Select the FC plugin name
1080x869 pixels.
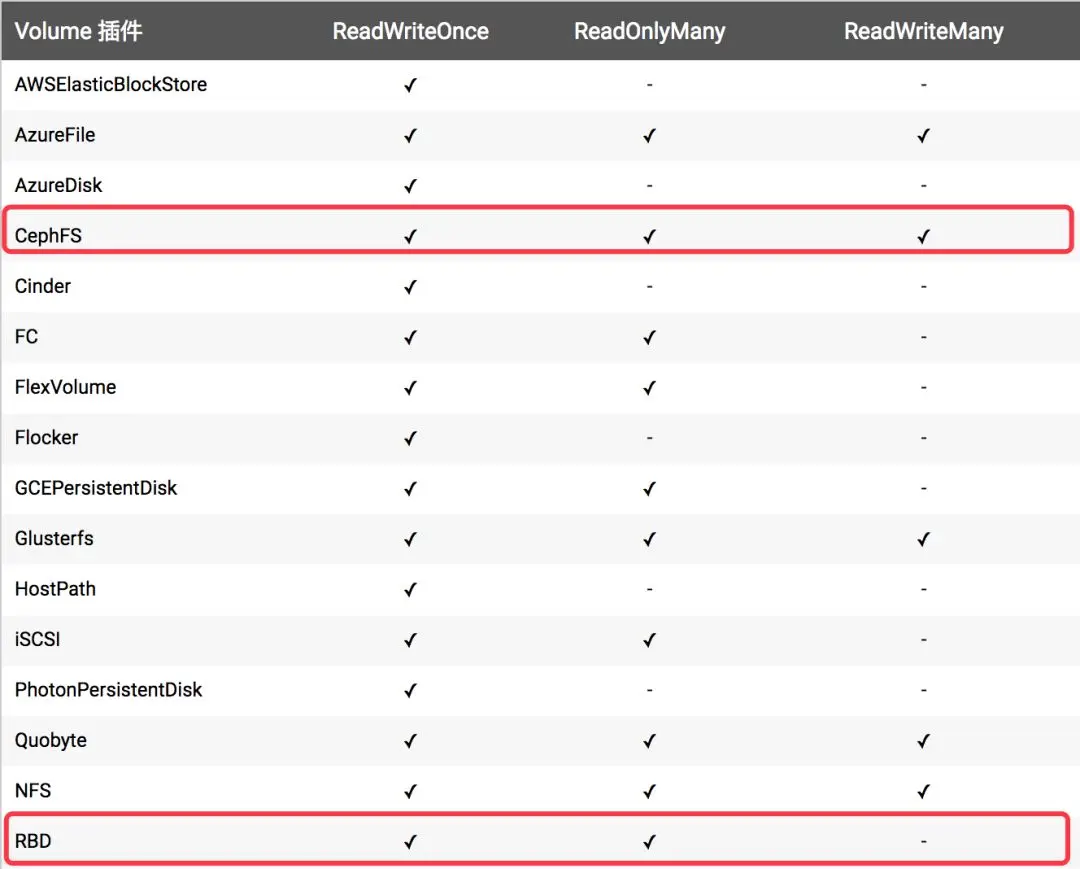click(x=26, y=337)
